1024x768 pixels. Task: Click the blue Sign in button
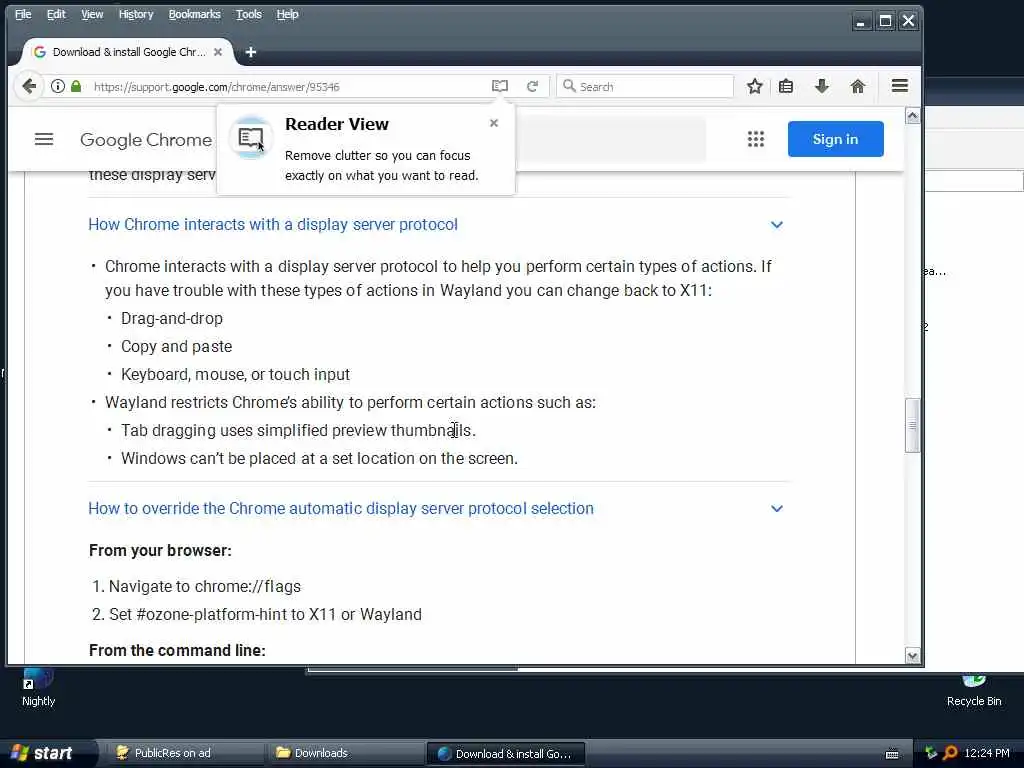(835, 139)
